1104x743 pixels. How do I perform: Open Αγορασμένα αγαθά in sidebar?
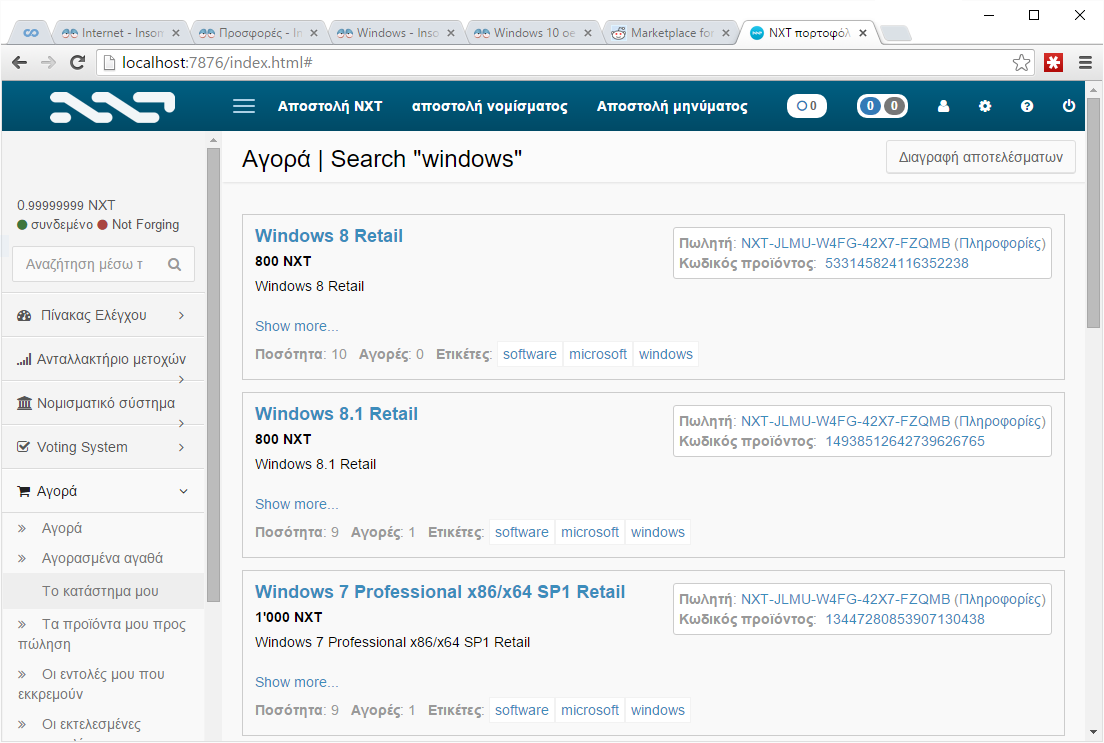(102, 558)
